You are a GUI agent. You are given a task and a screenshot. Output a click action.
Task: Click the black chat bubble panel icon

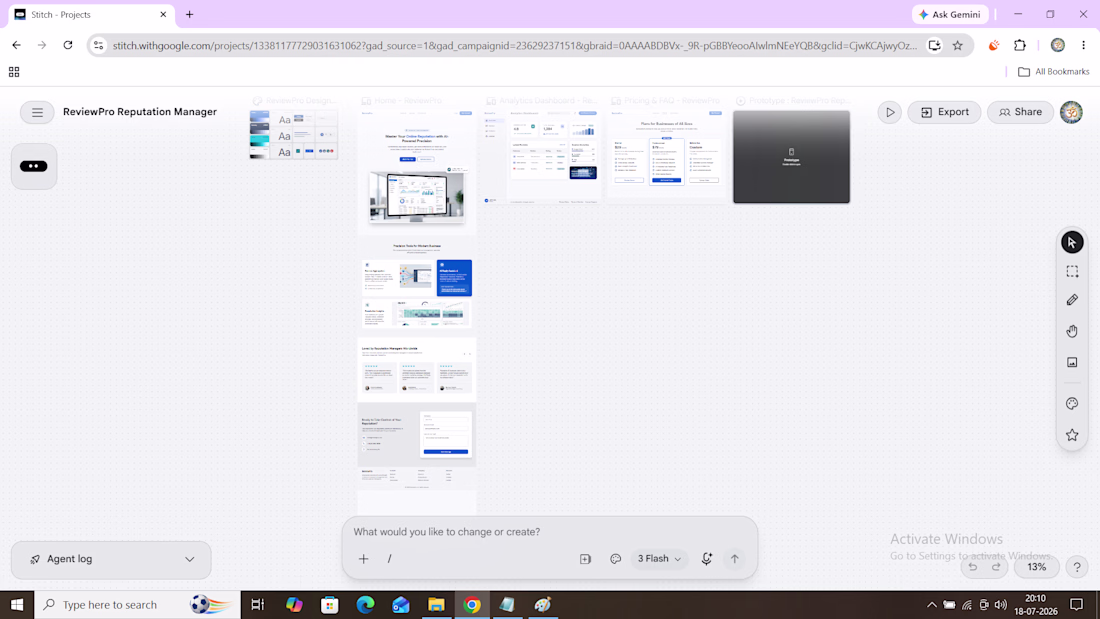point(34,166)
